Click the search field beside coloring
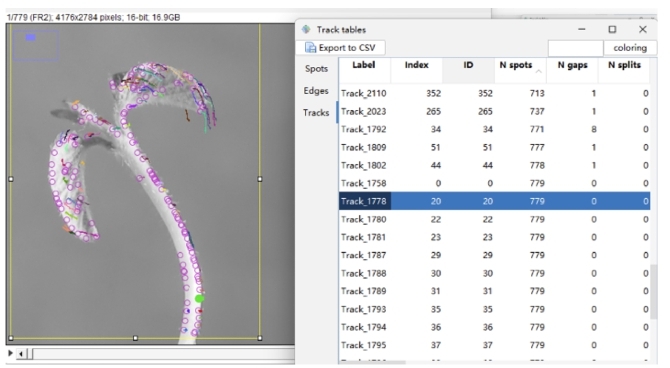670x368 pixels. coord(576,48)
